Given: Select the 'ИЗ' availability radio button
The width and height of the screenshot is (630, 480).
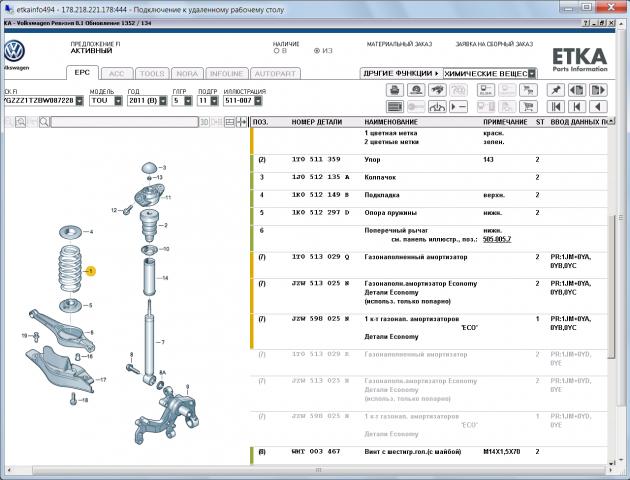Looking at the screenshot, I should 317,51.
